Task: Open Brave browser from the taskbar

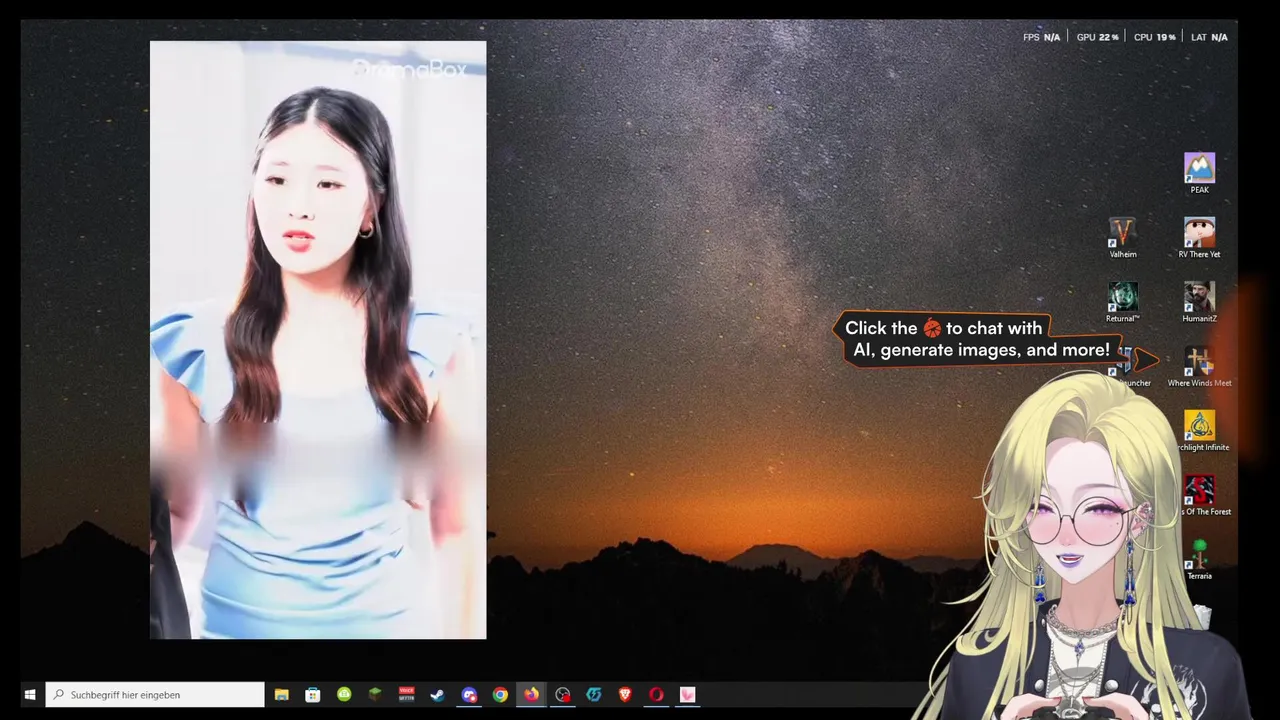Action: pyautogui.click(x=625, y=694)
